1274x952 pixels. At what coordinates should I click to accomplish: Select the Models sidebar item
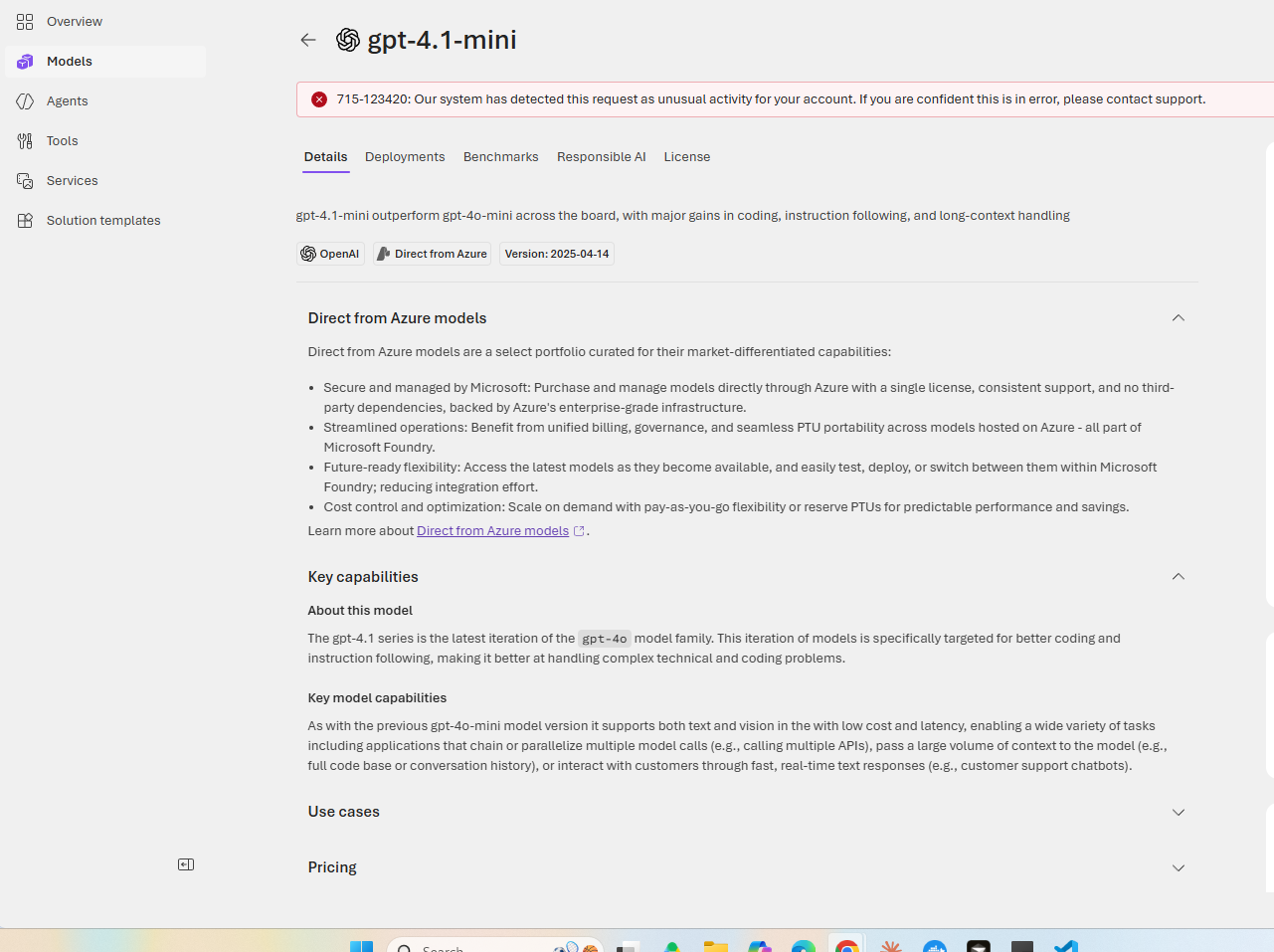(x=104, y=62)
